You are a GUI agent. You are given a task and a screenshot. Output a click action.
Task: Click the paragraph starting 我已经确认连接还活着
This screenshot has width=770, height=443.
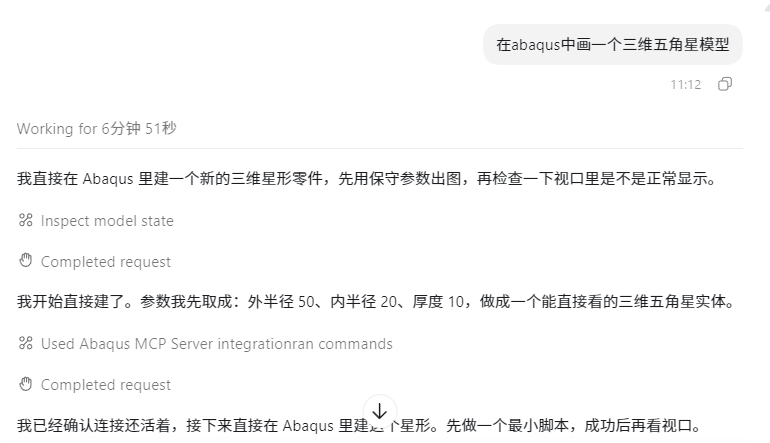point(360,425)
